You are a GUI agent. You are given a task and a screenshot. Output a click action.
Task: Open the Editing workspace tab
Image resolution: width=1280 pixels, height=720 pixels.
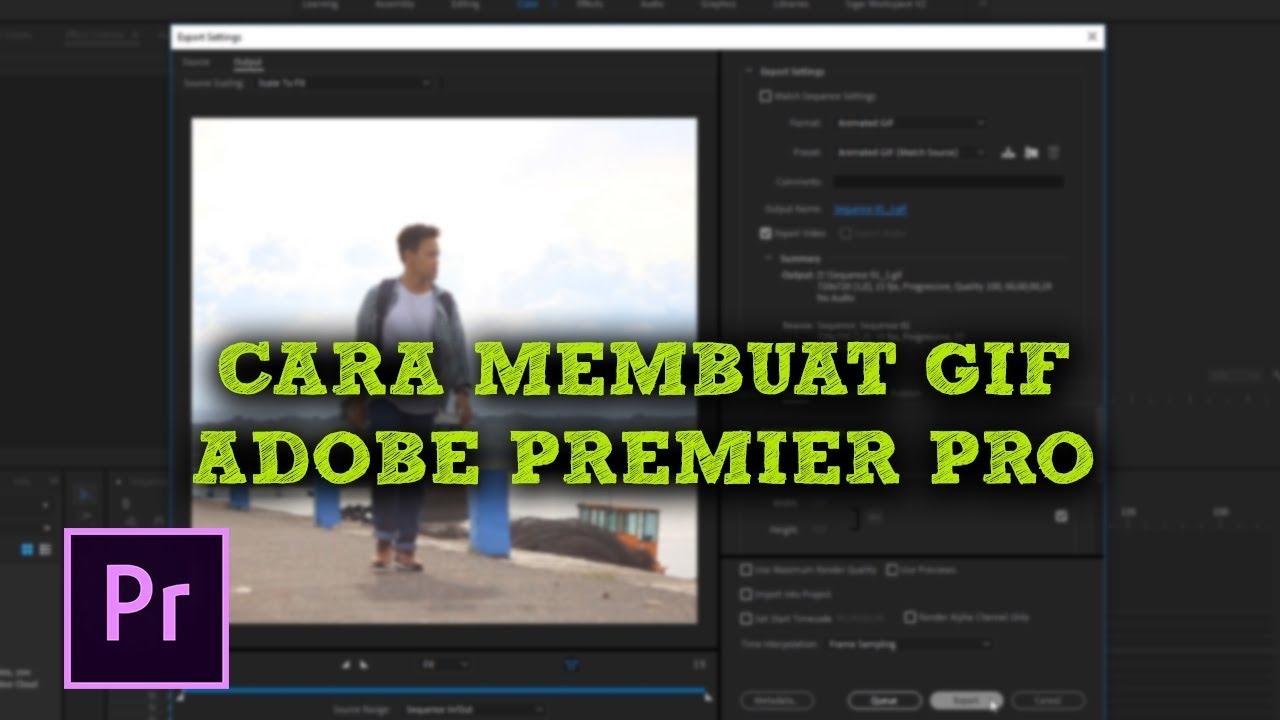[x=465, y=5]
